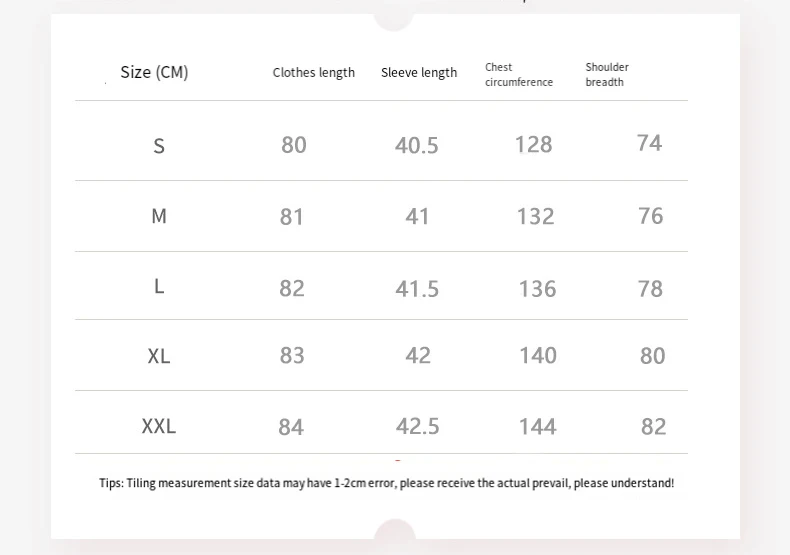Select chest circumference 128 for size S
This screenshot has width=790, height=555.
(x=534, y=145)
